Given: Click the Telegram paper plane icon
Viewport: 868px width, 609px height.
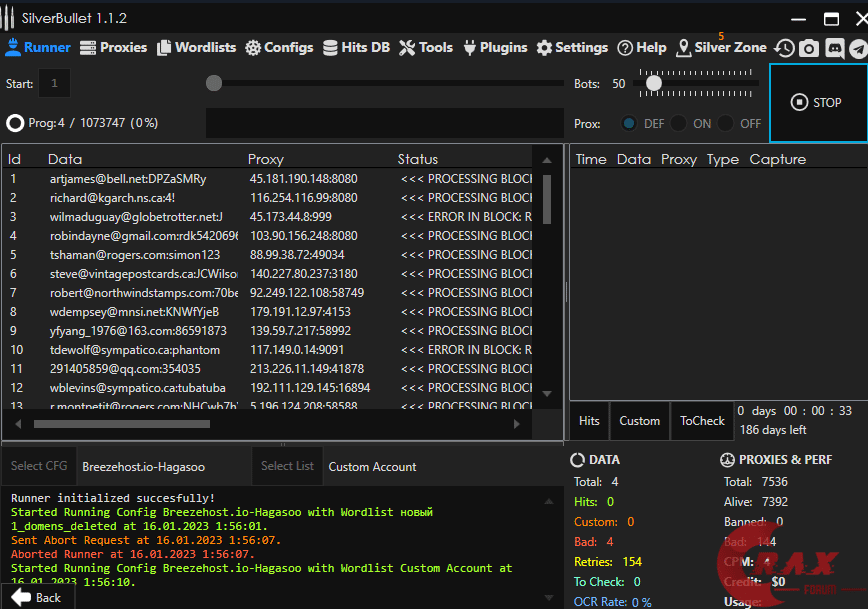Looking at the screenshot, I should (858, 48).
